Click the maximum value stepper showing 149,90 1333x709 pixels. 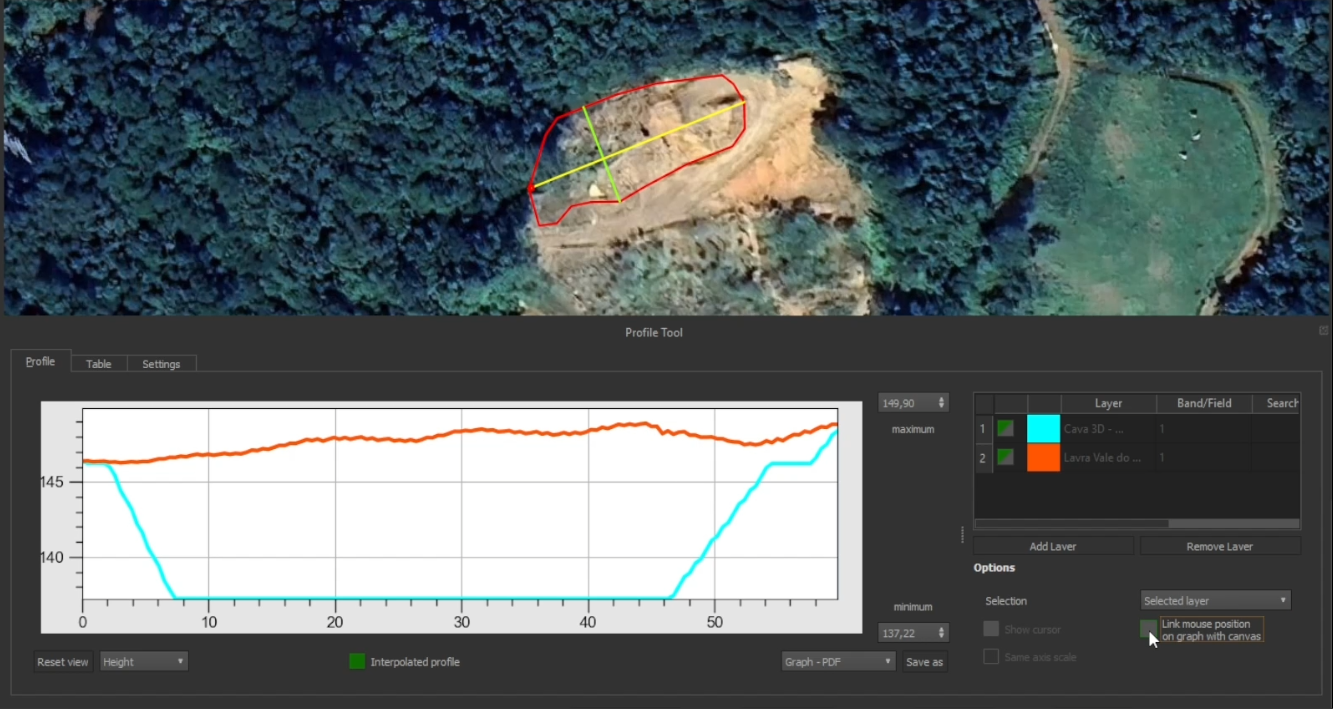click(x=913, y=402)
